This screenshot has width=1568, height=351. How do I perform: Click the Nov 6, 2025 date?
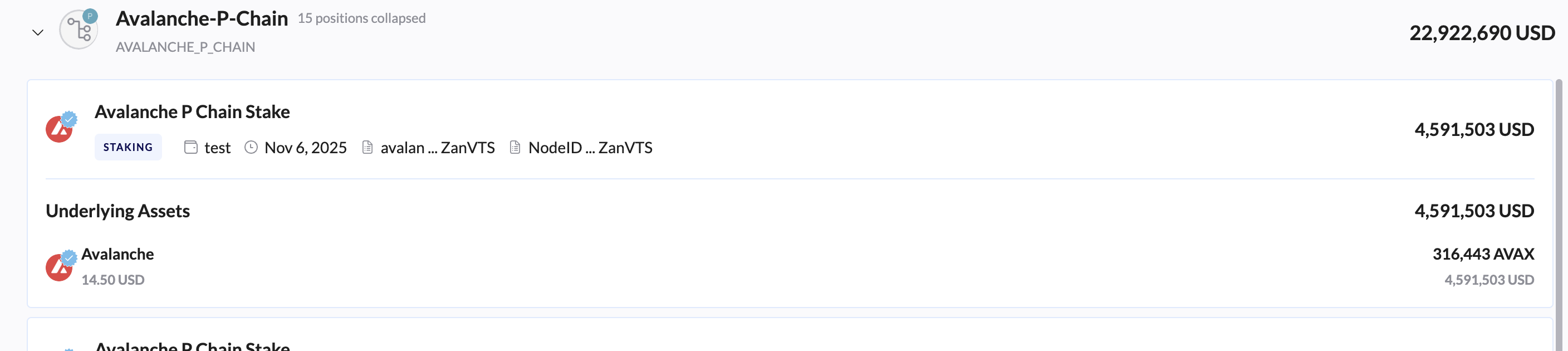[x=305, y=148]
